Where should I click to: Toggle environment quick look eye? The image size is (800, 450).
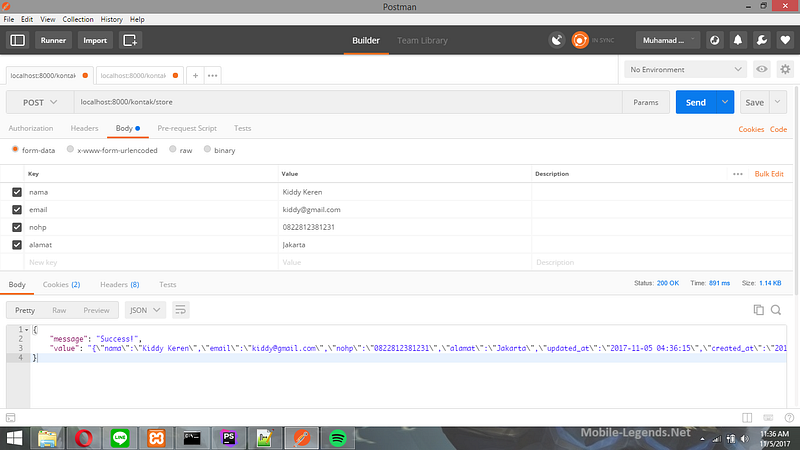[762, 69]
